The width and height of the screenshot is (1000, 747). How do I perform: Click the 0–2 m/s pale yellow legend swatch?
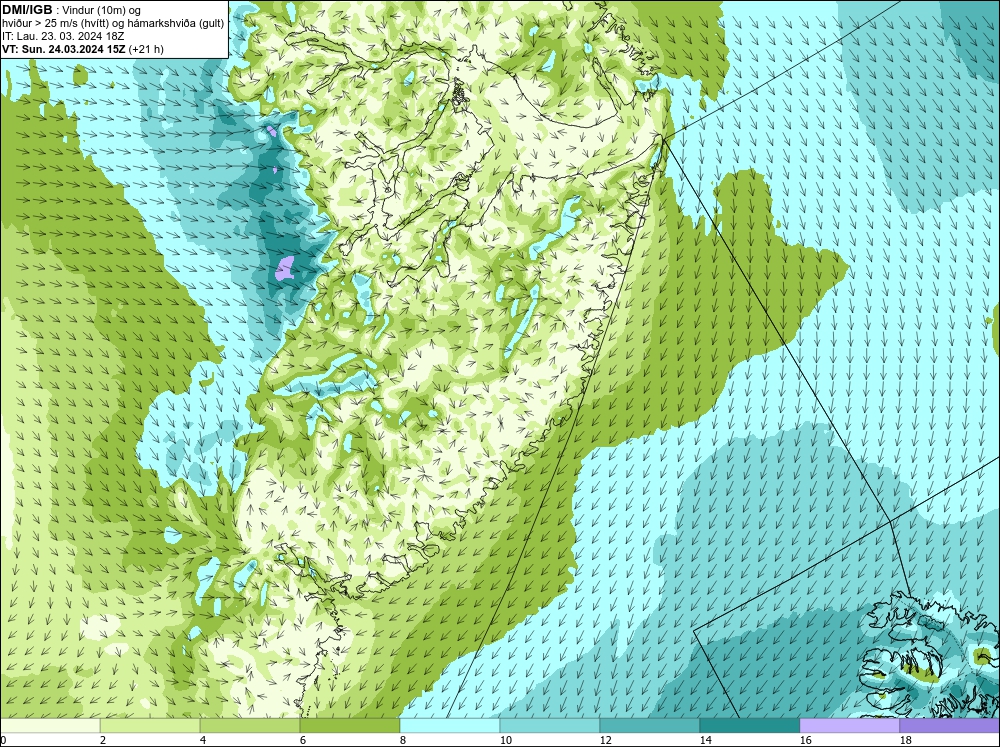50,726
